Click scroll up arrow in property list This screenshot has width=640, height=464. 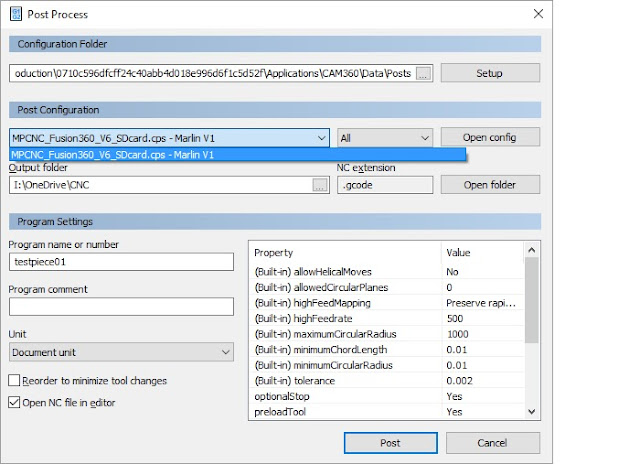tap(531, 250)
